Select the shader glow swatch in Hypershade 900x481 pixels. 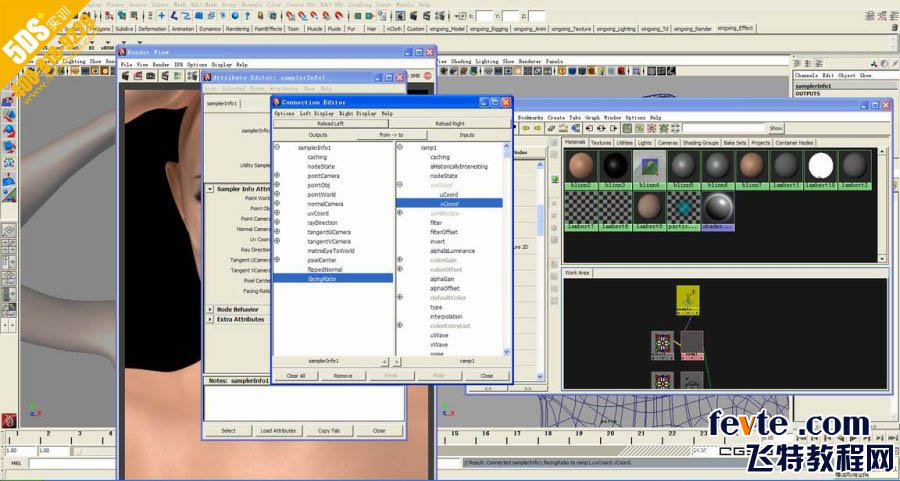click(719, 211)
